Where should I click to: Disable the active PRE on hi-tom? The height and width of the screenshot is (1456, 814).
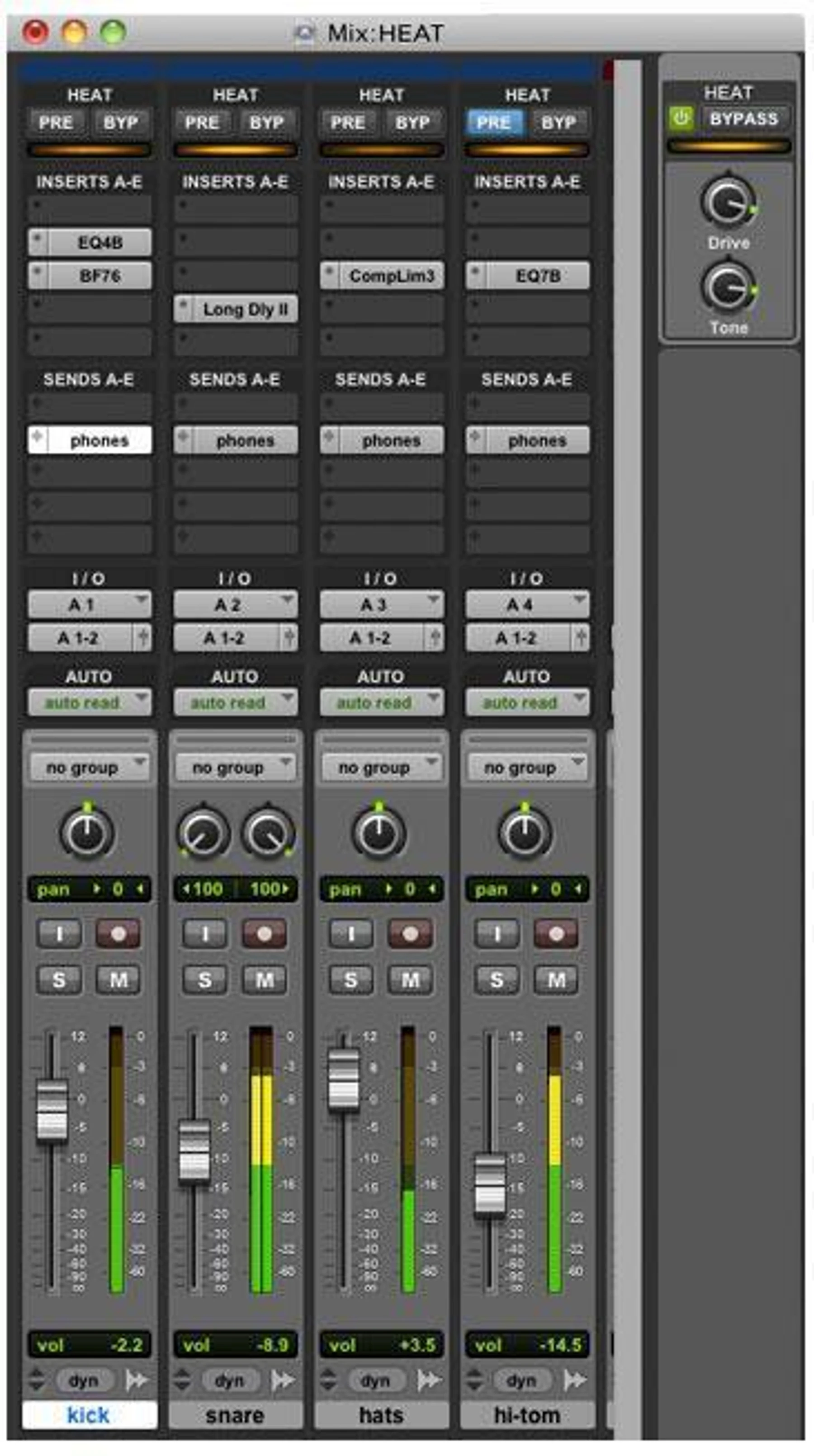point(493,122)
